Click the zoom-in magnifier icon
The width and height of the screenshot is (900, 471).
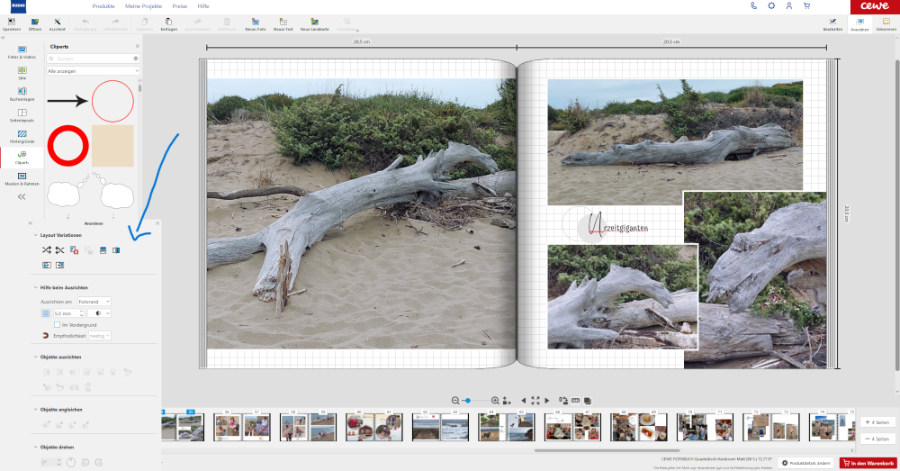coord(495,400)
